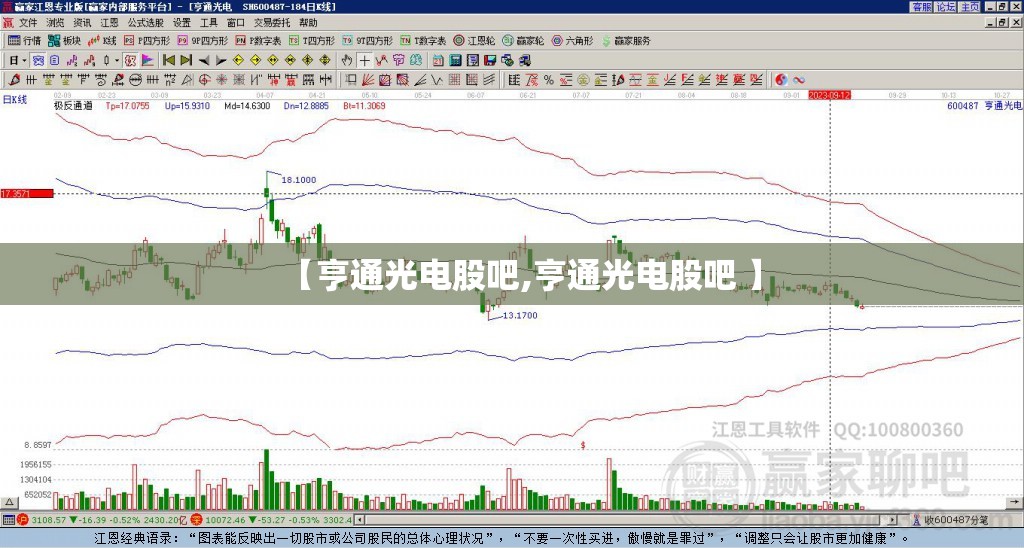The image size is (1024, 548).
Task: Click the up triangle button left of volume
Action: pyautogui.click(x=9, y=502)
